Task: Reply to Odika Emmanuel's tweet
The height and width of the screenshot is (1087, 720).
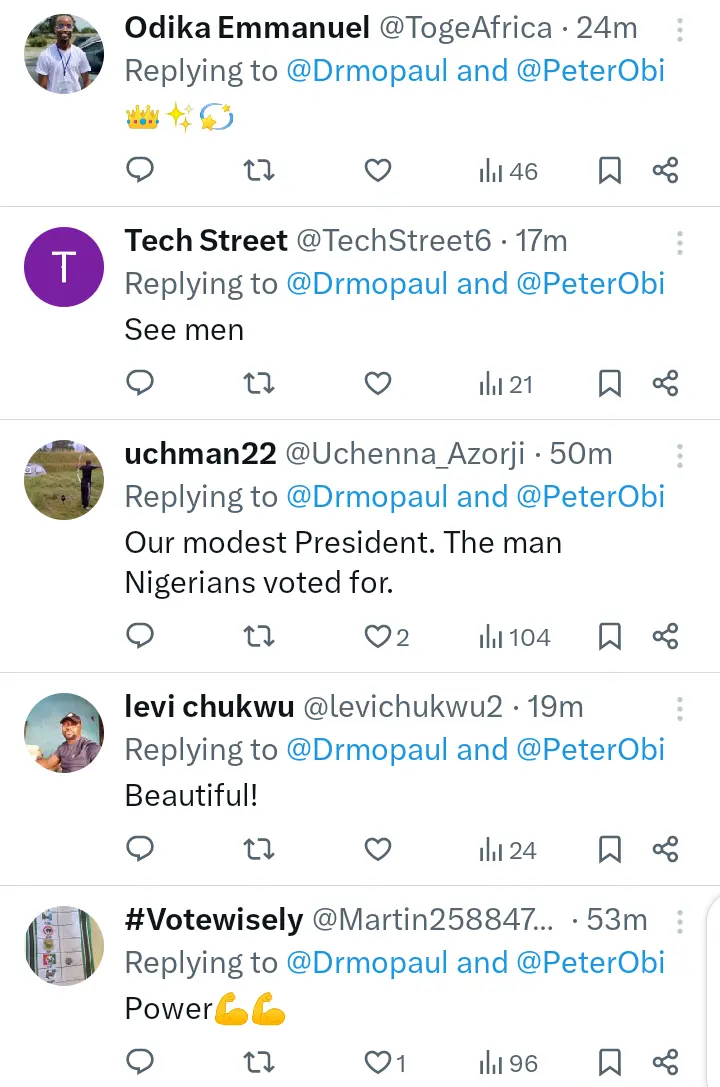Action: (141, 171)
